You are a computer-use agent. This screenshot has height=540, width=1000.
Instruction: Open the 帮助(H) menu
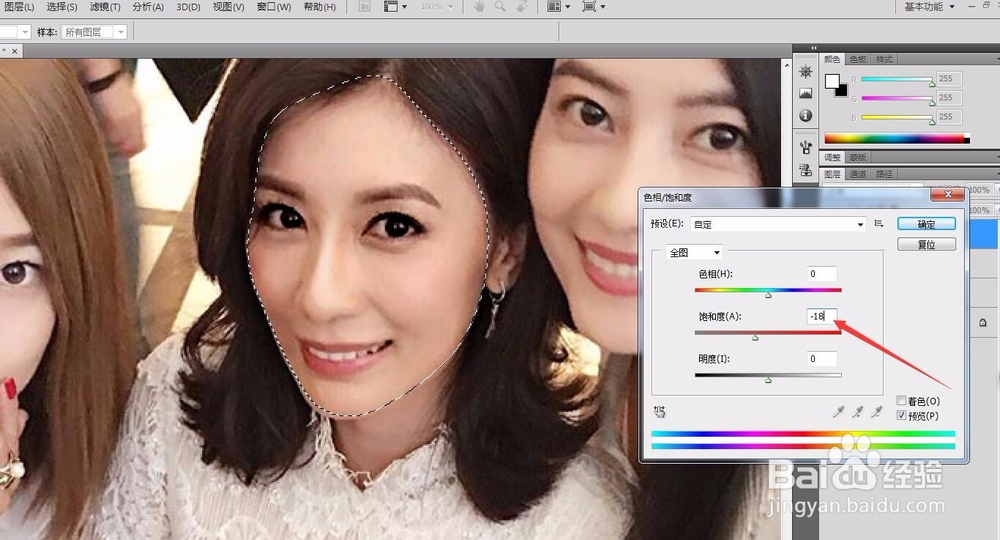320,6
